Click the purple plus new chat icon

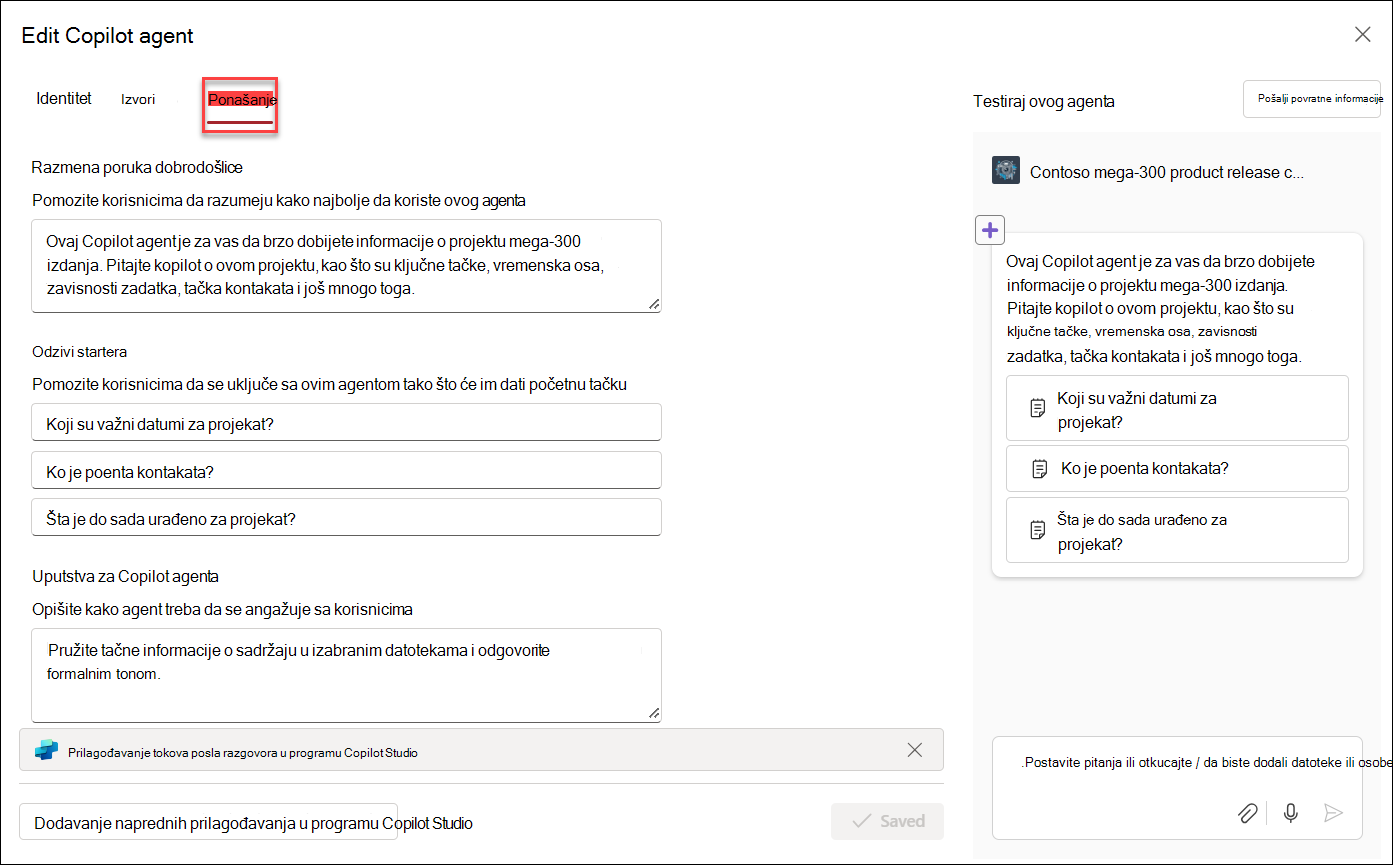click(990, 230)
